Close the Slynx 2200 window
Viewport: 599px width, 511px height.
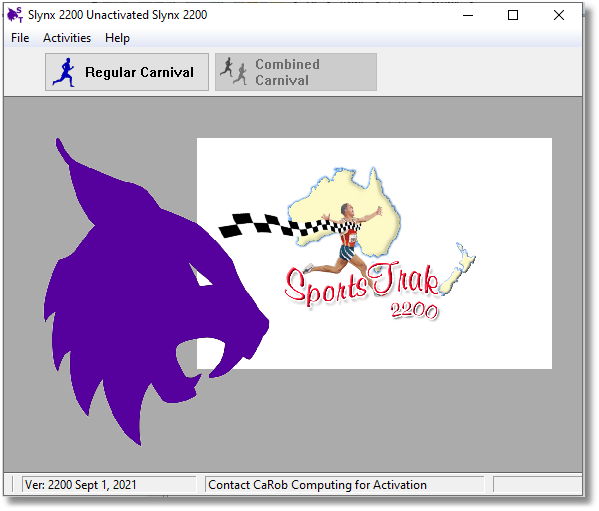coord(559,15)
